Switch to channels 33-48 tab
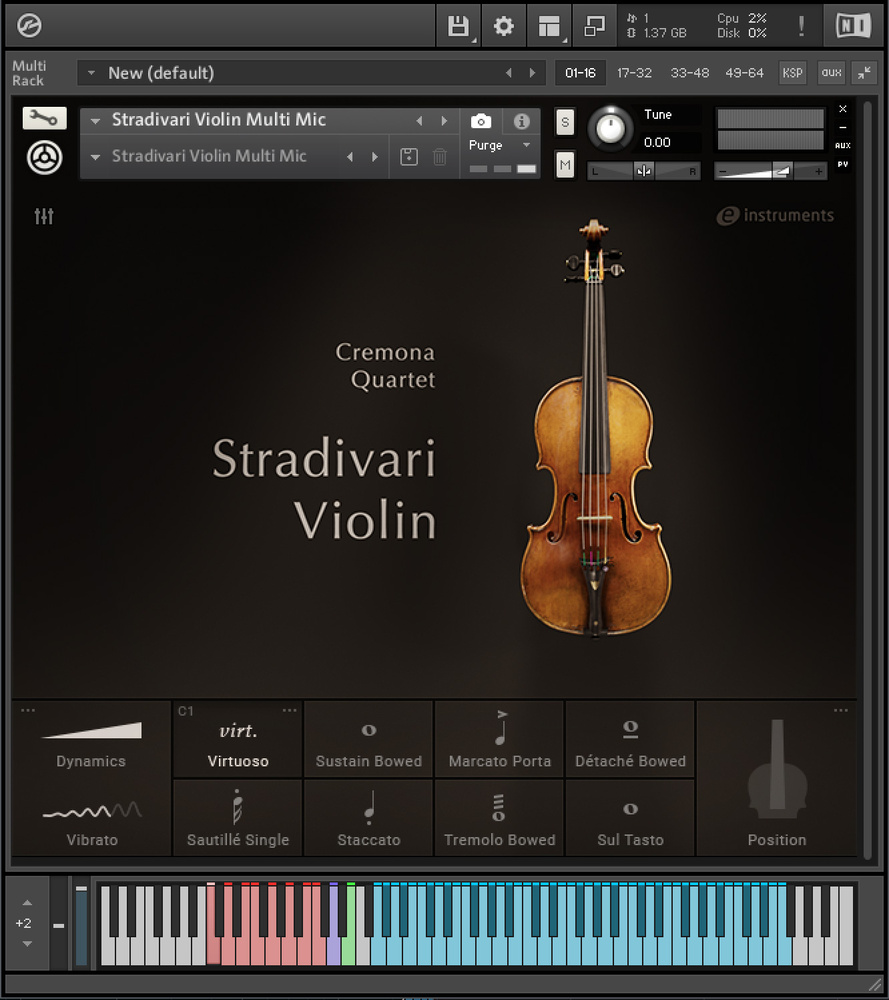The height and width of the screenshot is (1000, 889). (690, 73)
